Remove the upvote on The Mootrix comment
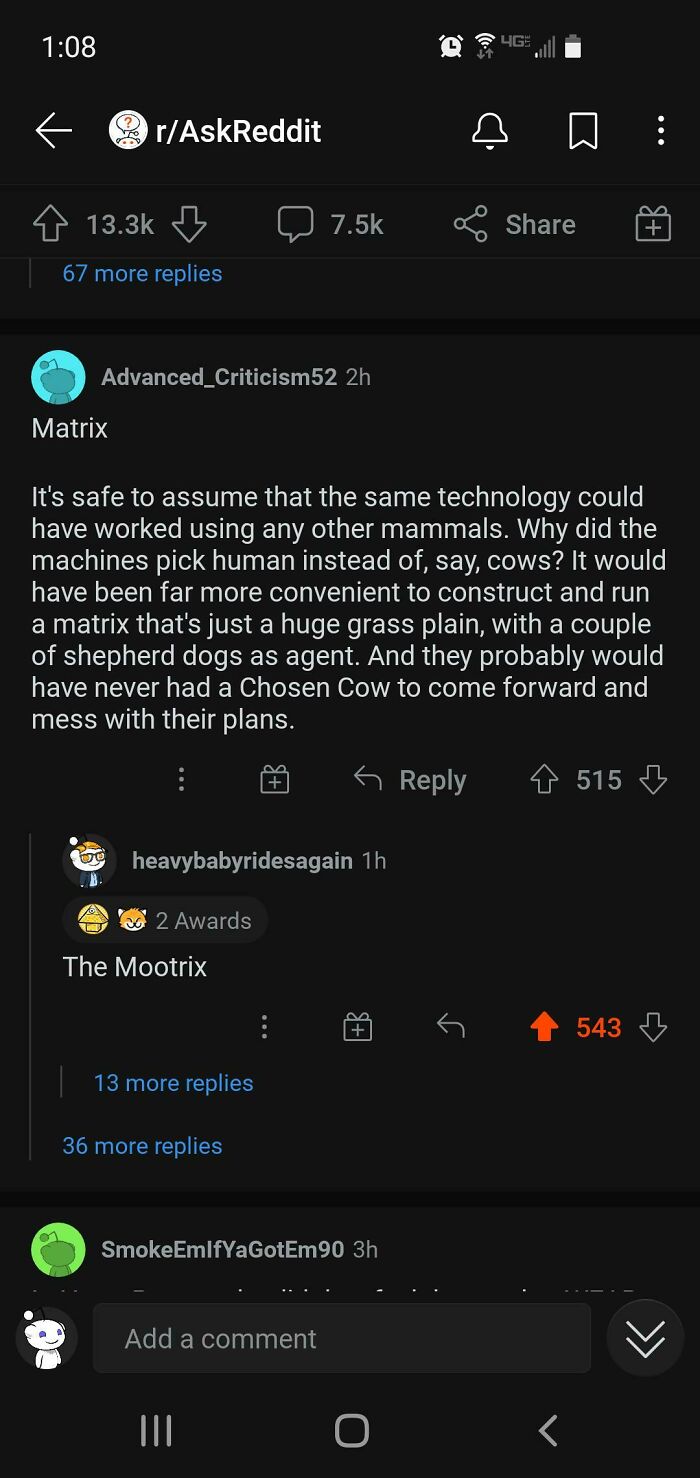The image size is (700, 1478). [545, 1026]
